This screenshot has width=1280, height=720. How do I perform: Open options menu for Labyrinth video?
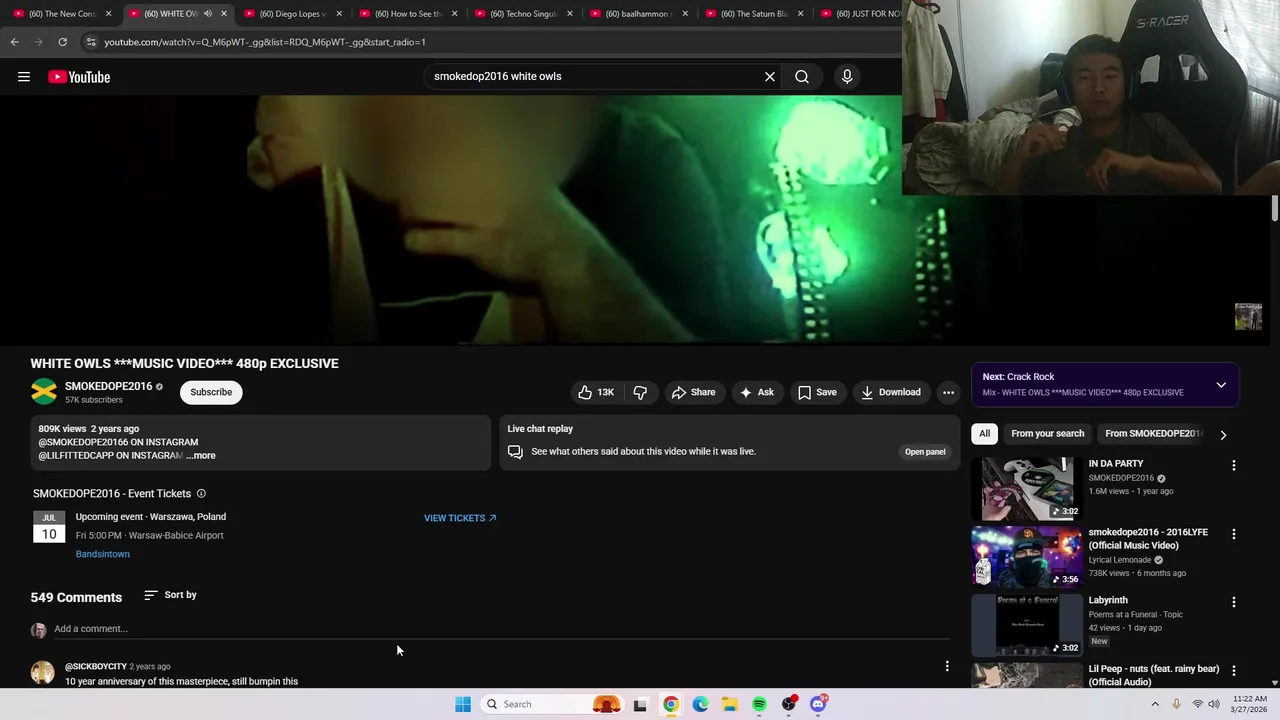[1234, 602]
